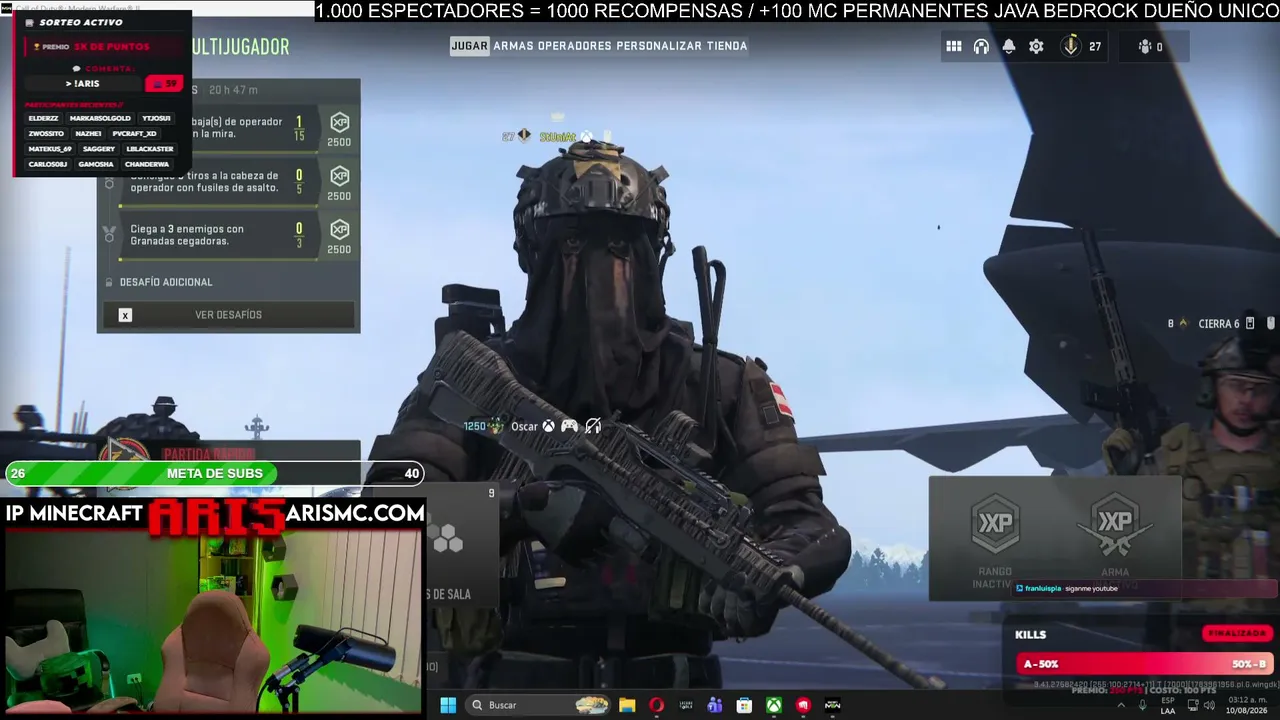
Task: Click the XP reward icon on the assault rifle headshot challenge
Action: pos(340,176)
